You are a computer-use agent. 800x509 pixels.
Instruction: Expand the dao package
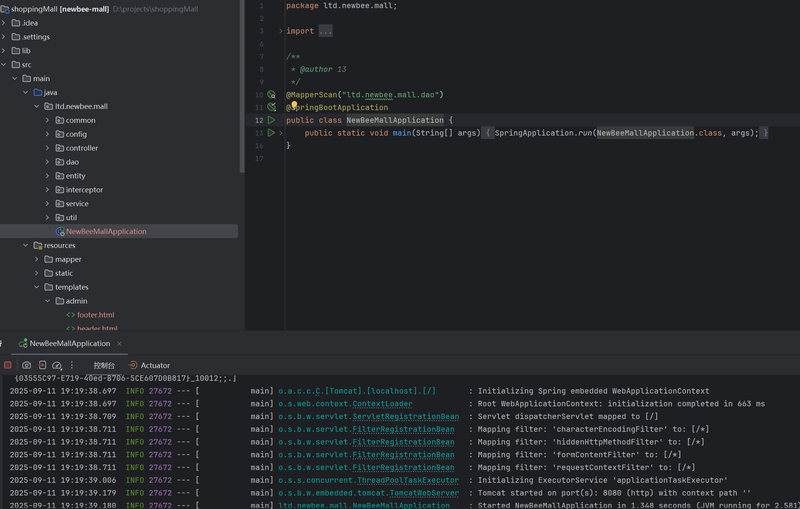[47, 162]
